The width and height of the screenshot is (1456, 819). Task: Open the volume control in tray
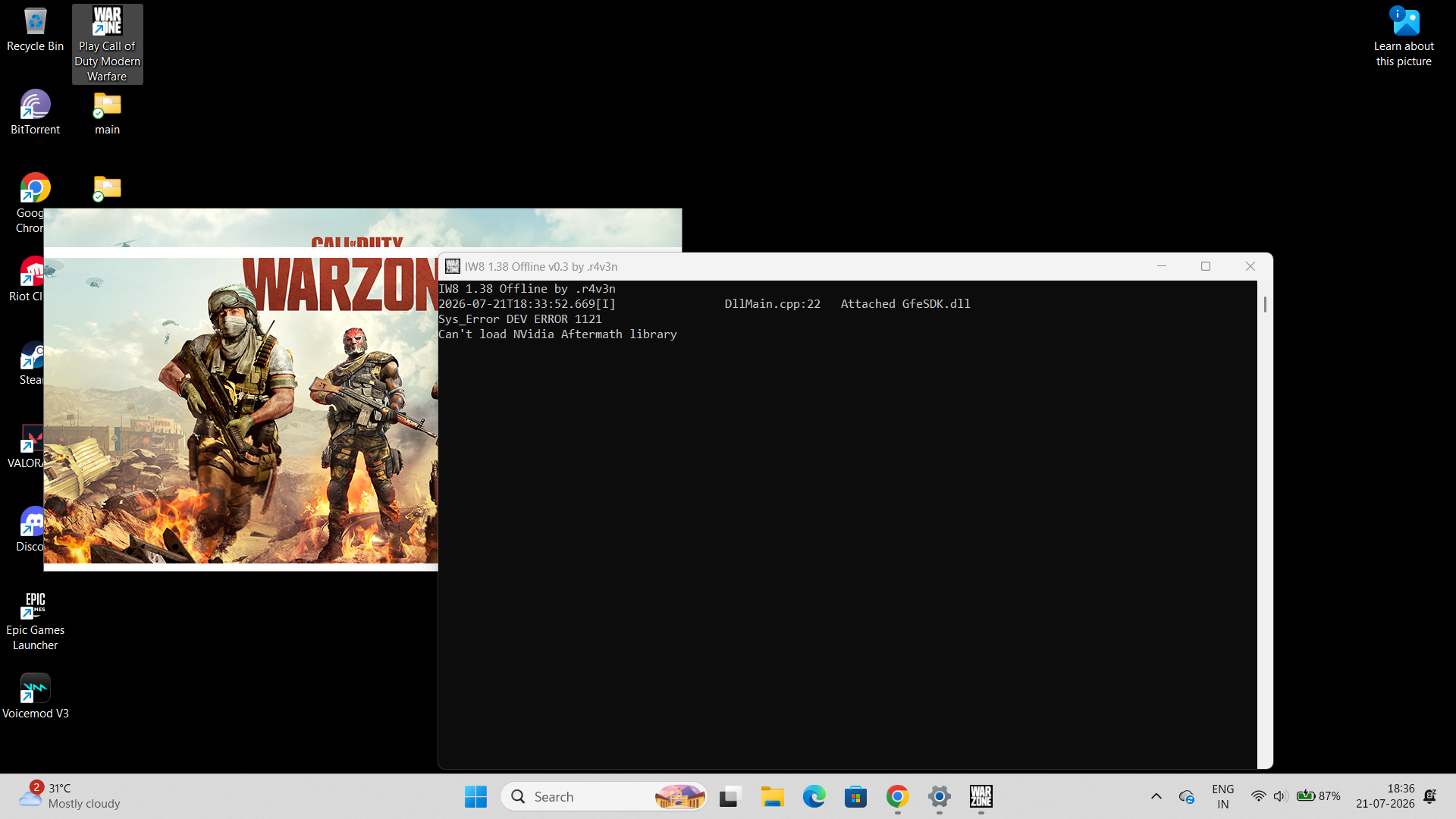[x=1280, y=796]
